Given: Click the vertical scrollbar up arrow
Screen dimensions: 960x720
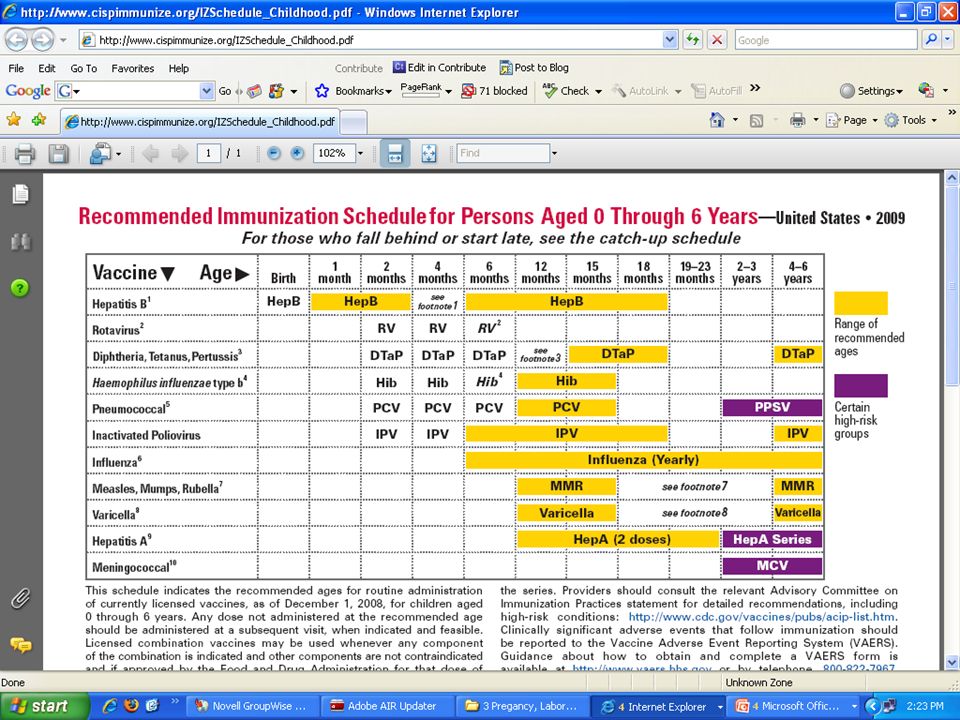Looking at the screenshot, I should point(952,178).
